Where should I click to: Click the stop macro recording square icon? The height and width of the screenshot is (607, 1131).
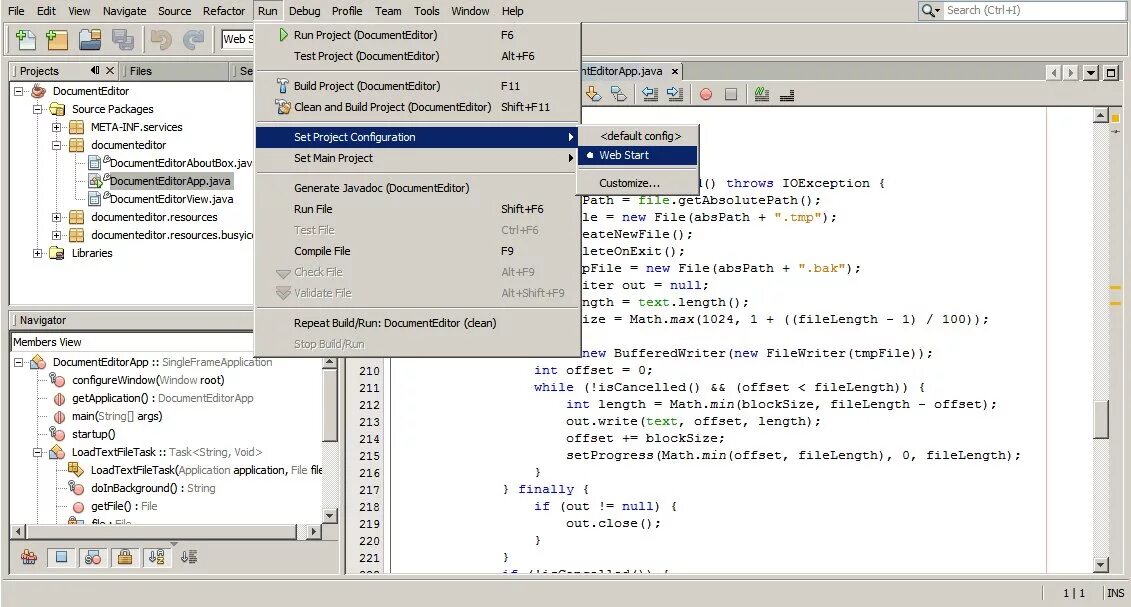point(731,94)
